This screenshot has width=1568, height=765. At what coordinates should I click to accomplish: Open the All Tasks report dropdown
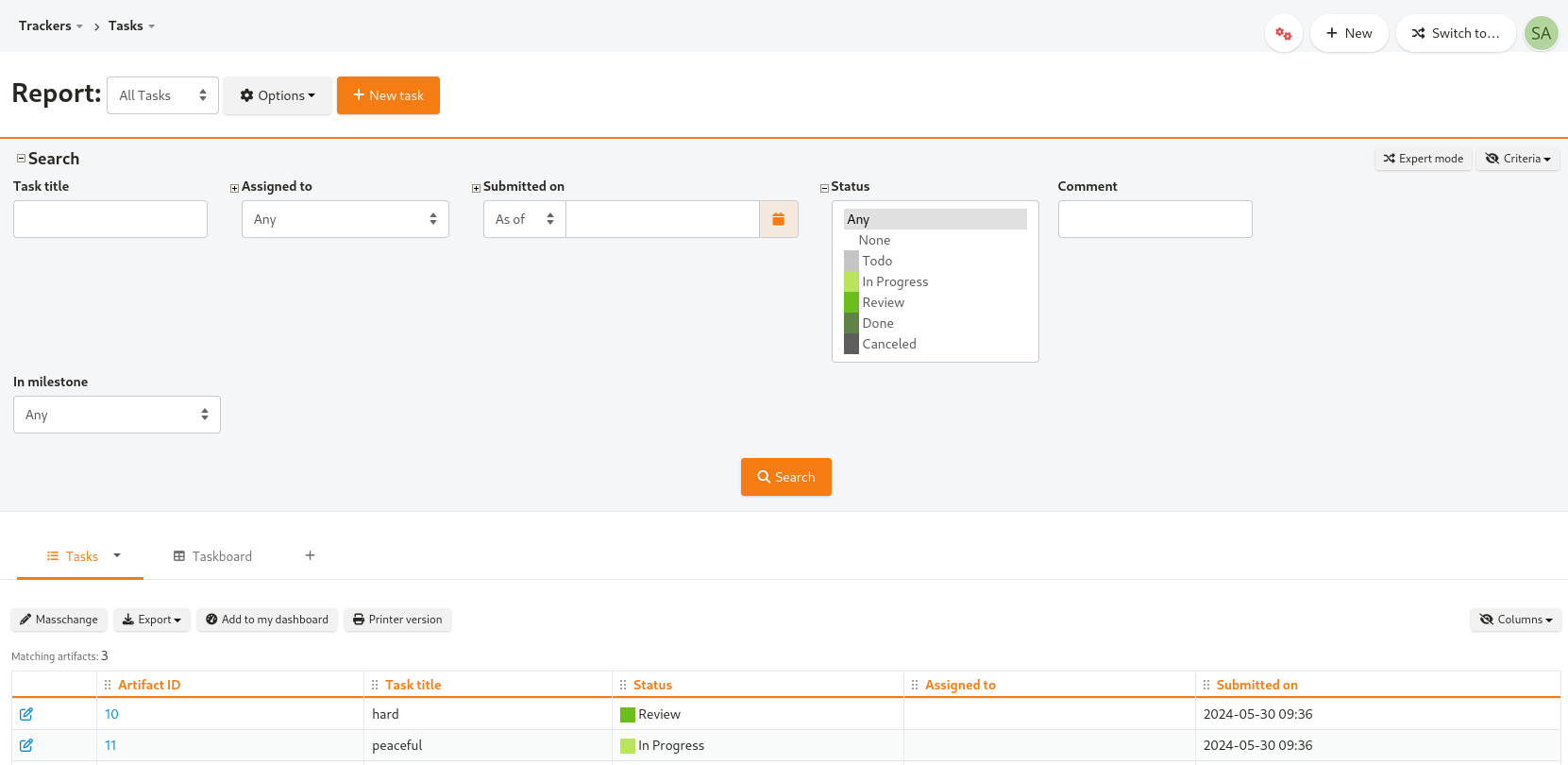click(162, 95)
